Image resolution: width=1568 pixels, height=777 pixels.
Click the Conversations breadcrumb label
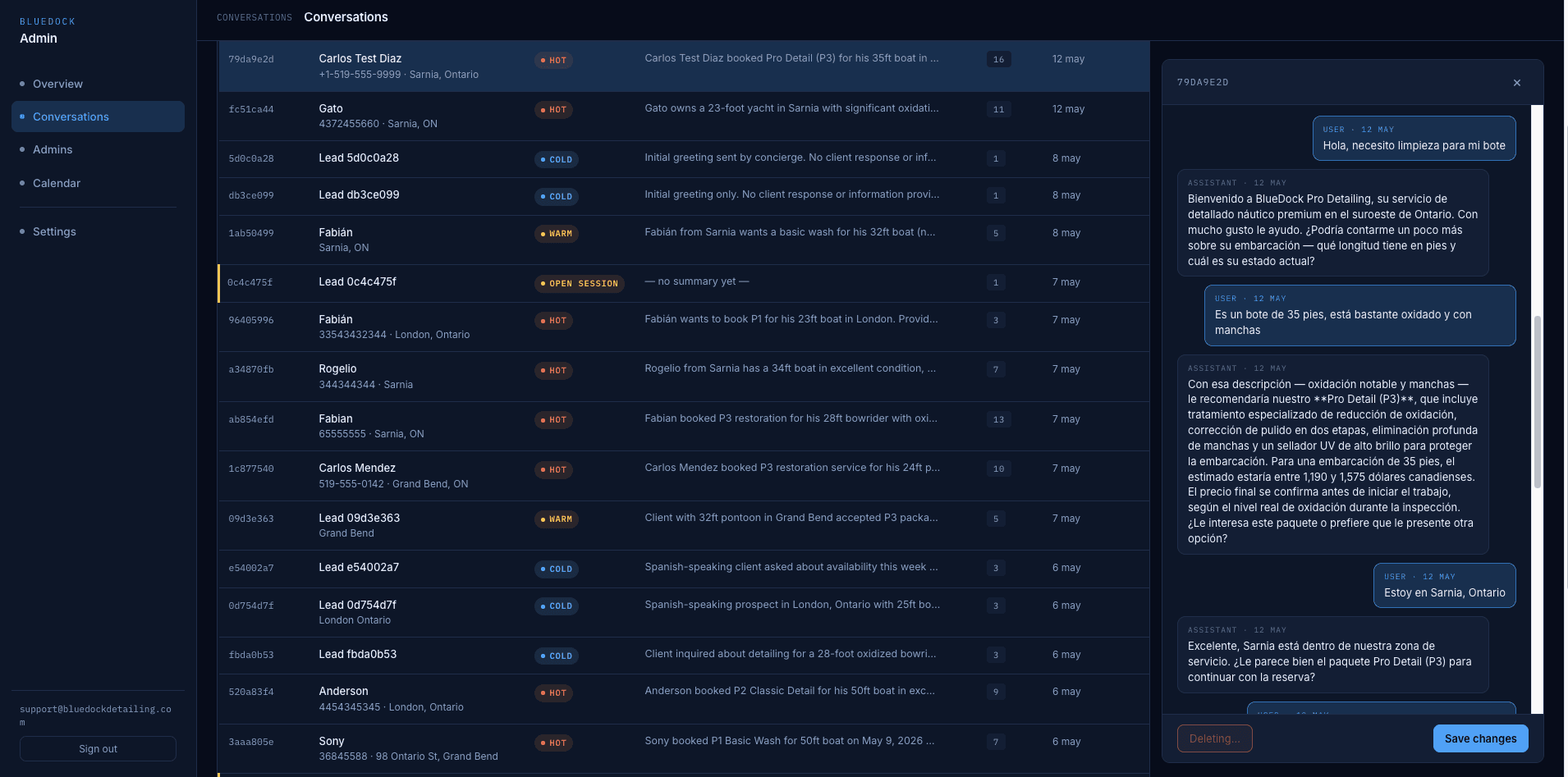pyautogui.click(x=254, y=17)
